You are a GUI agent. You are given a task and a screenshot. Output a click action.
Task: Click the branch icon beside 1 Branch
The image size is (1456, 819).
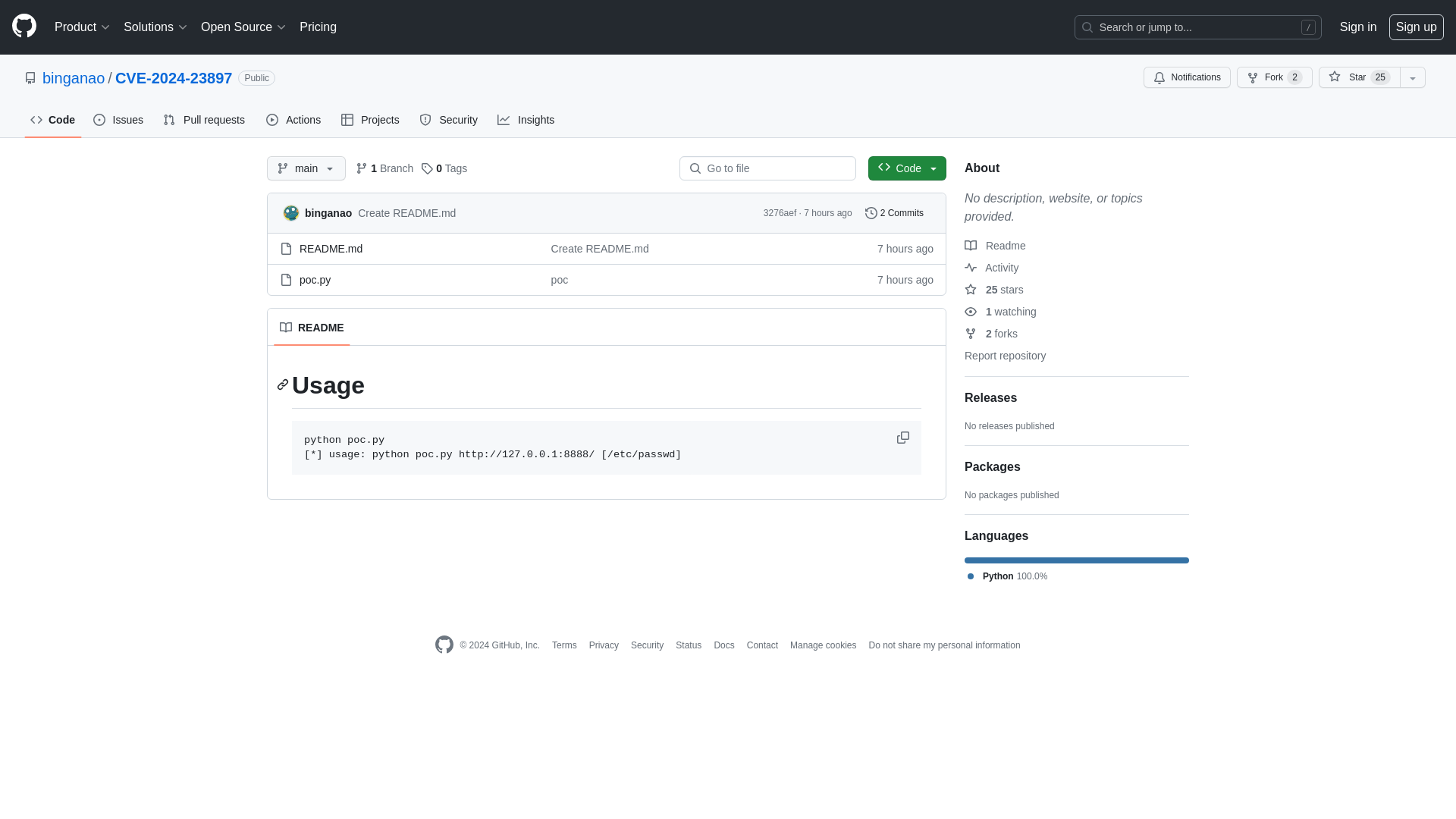pos(362,168)
